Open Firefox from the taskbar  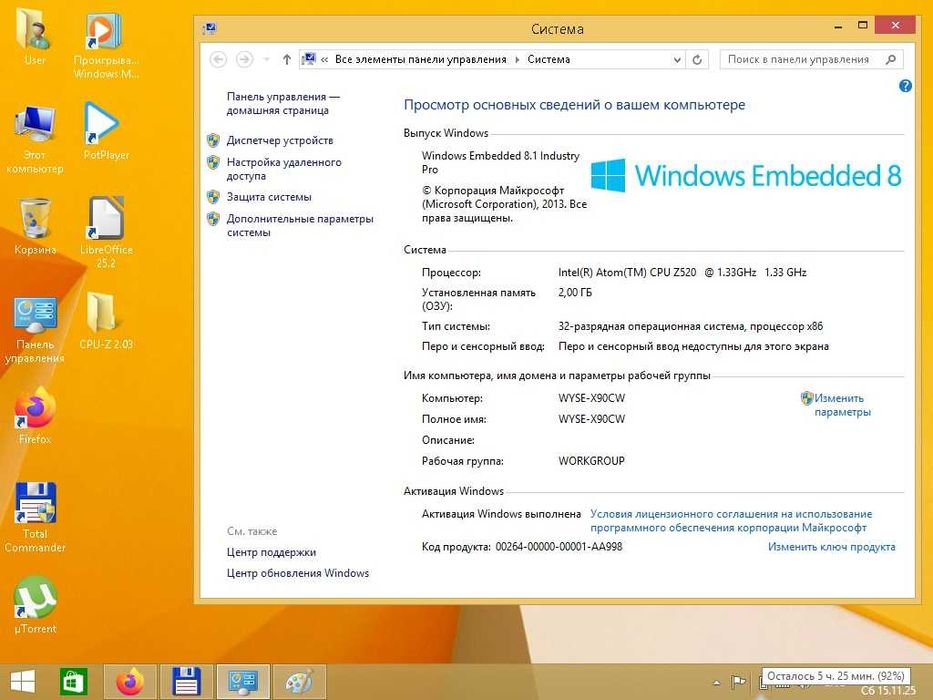[x=130, y=682]
